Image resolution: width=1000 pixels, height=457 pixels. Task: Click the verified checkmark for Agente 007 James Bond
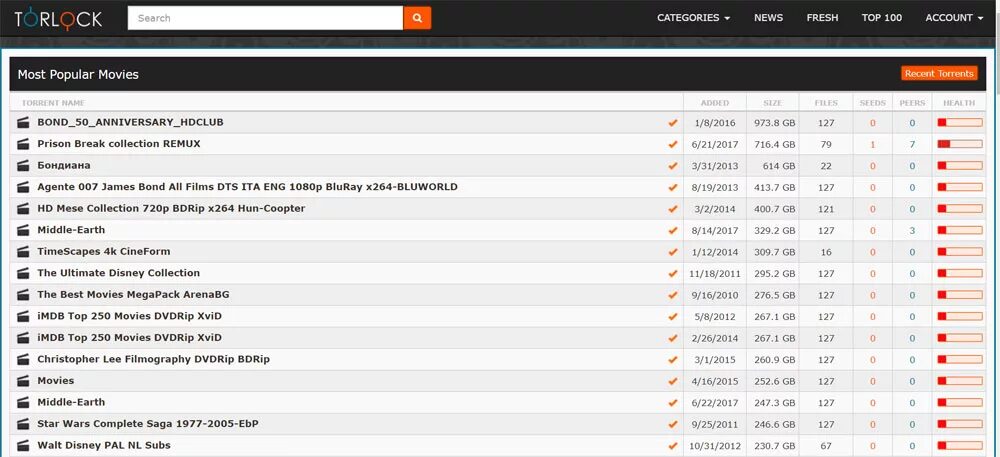point(672,187)
